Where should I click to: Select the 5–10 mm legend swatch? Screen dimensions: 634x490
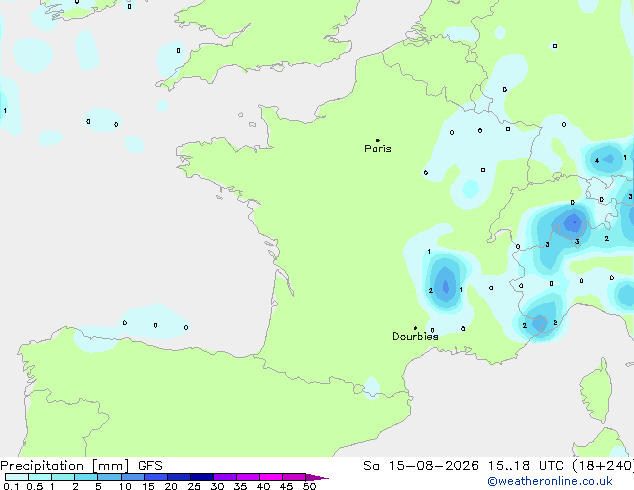(109, 477)
